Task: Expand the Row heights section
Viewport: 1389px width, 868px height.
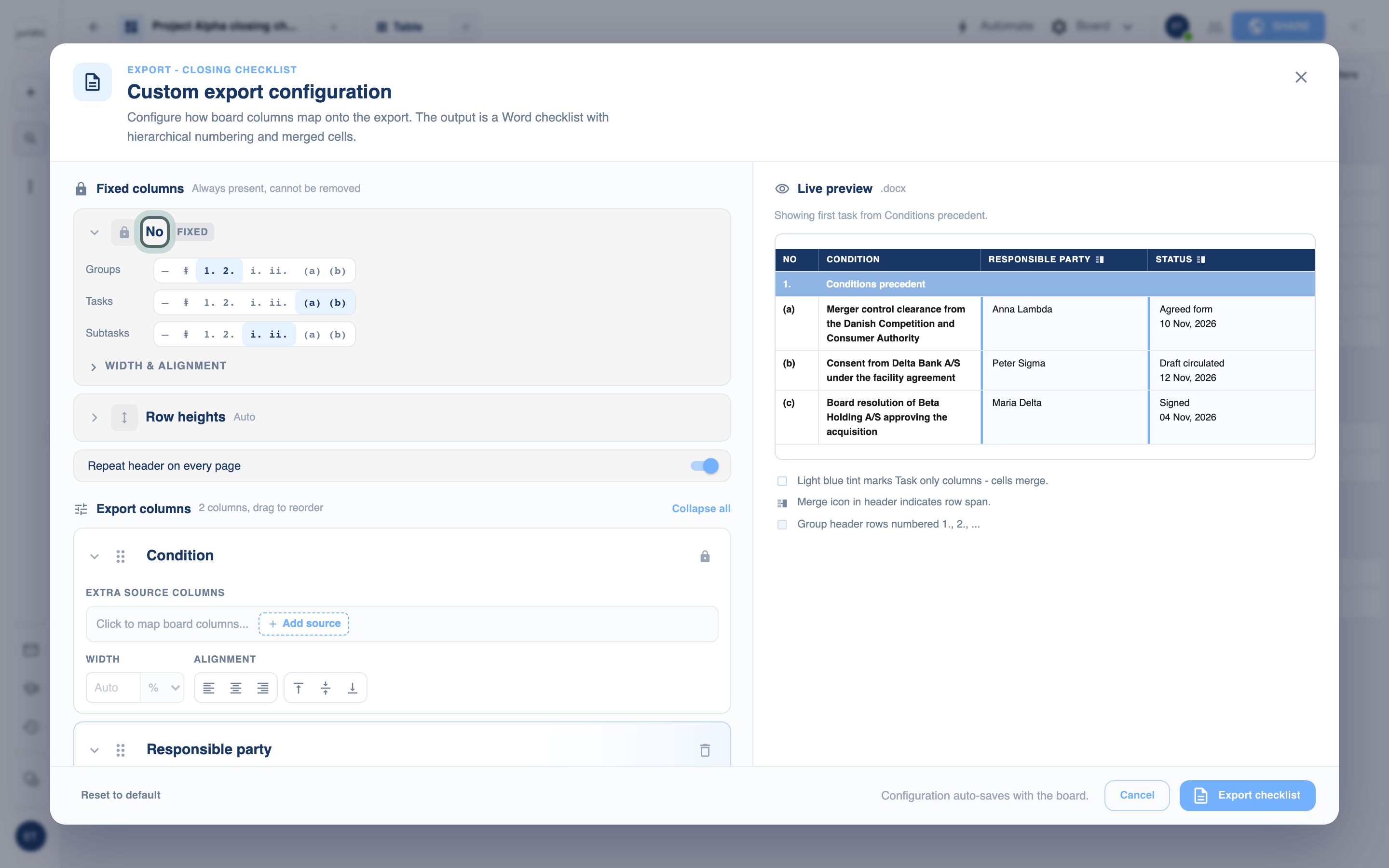Action: pyautogui.click(x=95, y=417)
